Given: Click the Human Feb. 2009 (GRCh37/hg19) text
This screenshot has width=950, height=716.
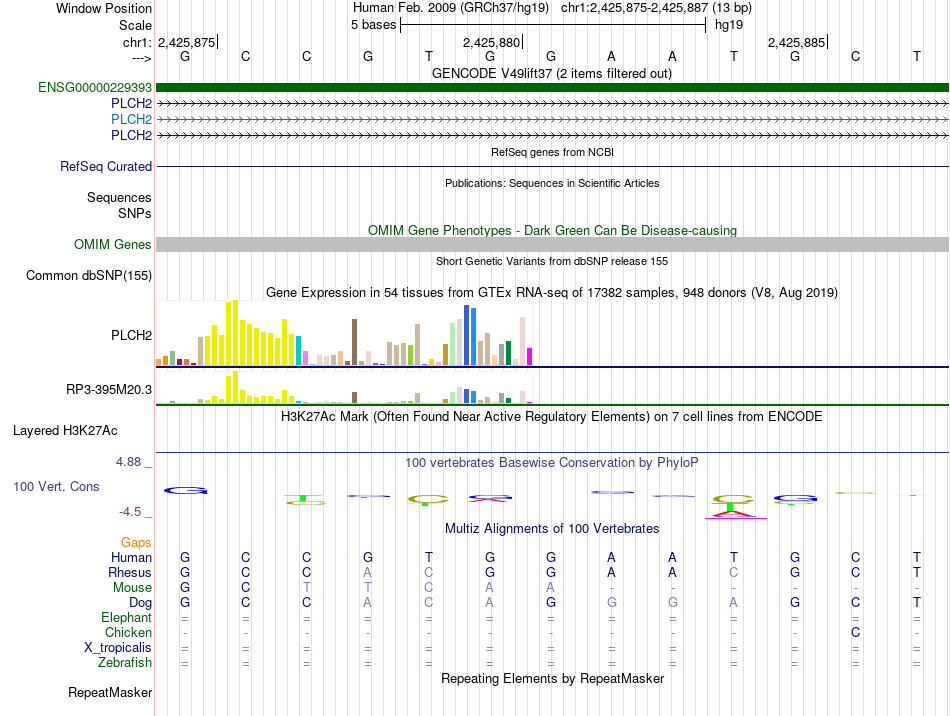Looking at the screenshot, I should [451, 8].
